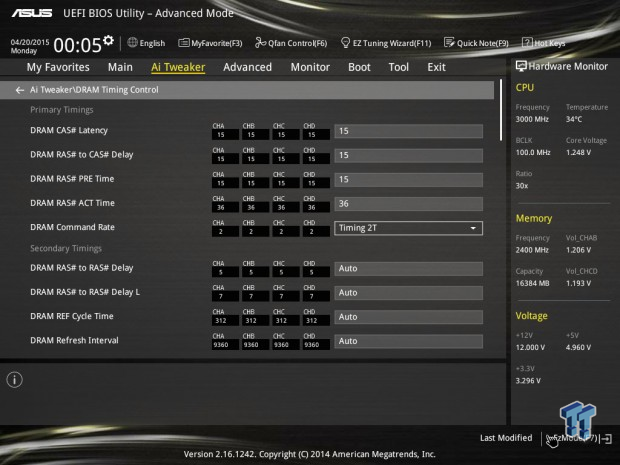Switch to Advanced tab
This screenshot has width=620, height=465.
pyautogui.click(x=248, y=67)
